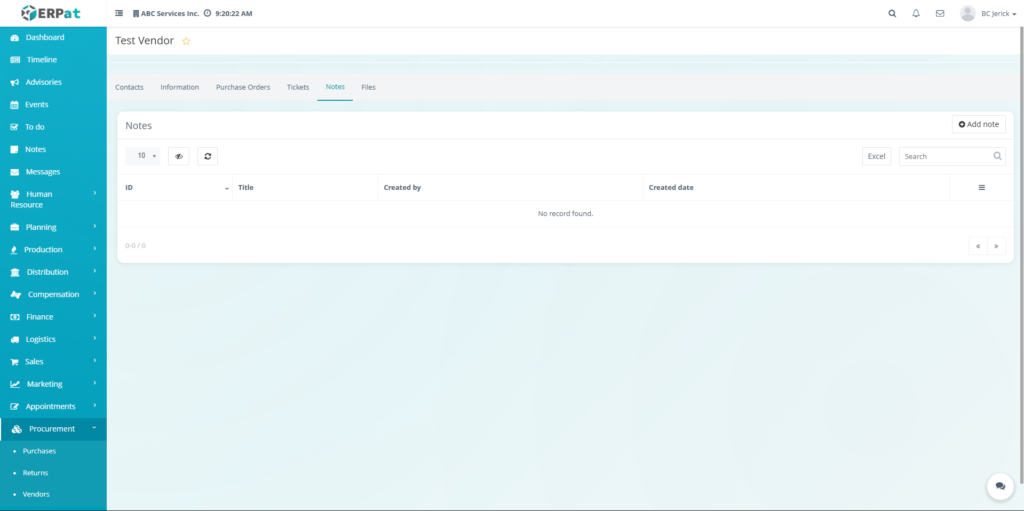This screenshot has width=1024, height=511.
Task: Export the table with the Excel button
Action: tap(876, 156)
